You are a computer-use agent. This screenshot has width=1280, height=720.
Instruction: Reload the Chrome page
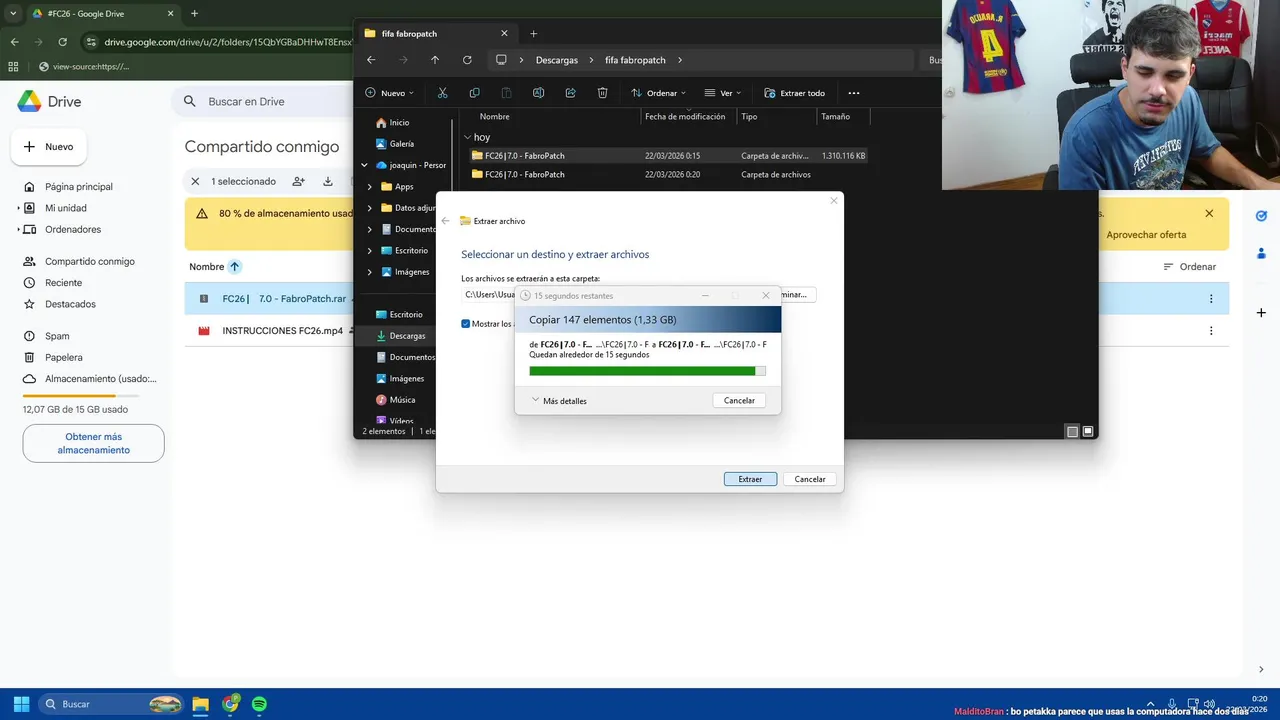[63, 42]
